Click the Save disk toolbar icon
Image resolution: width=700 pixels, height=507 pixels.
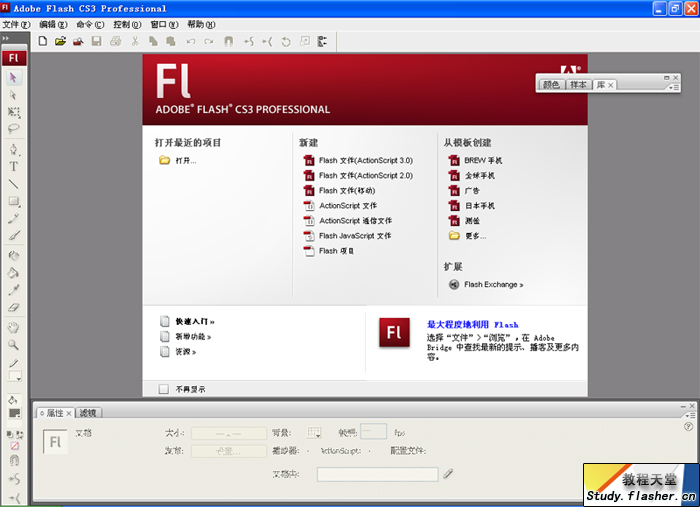pos(96,42)
